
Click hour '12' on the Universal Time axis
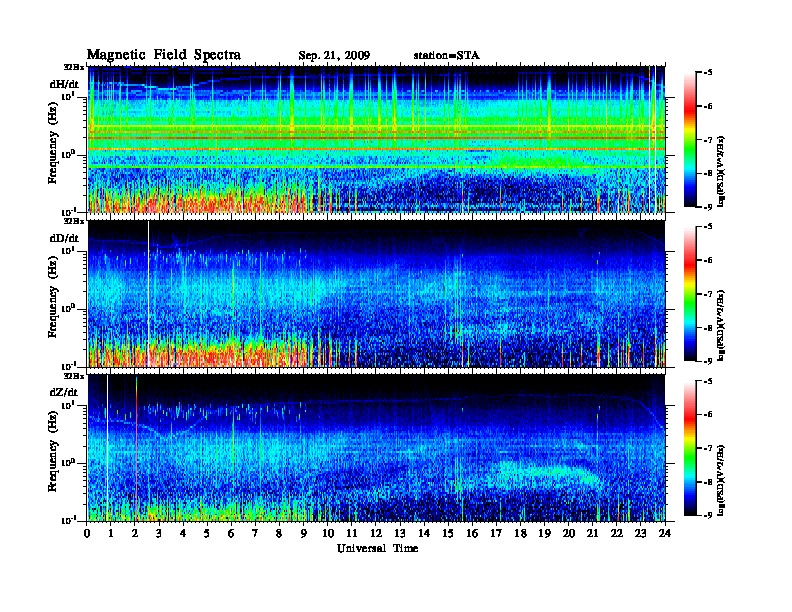[376, 533]
